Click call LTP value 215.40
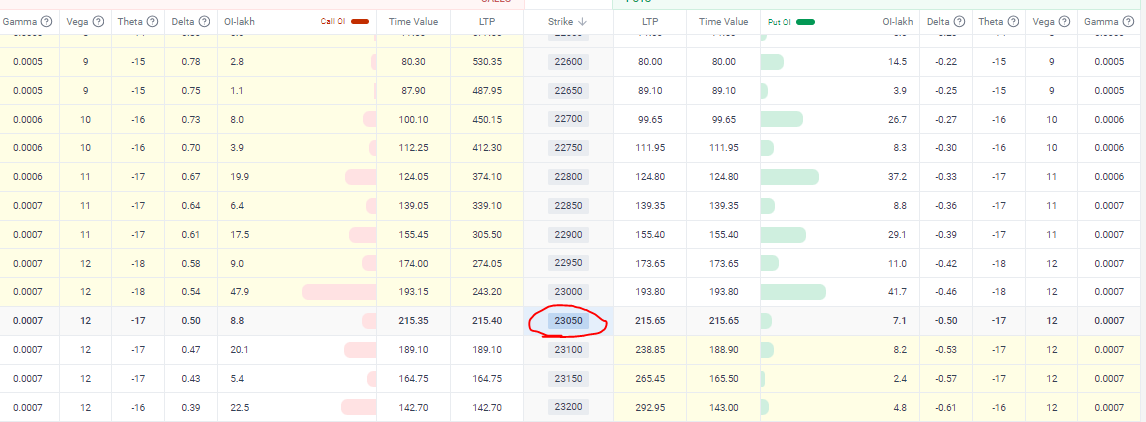Image resolution: width=1146 pixels, height=422 pixels. (487, 321)
